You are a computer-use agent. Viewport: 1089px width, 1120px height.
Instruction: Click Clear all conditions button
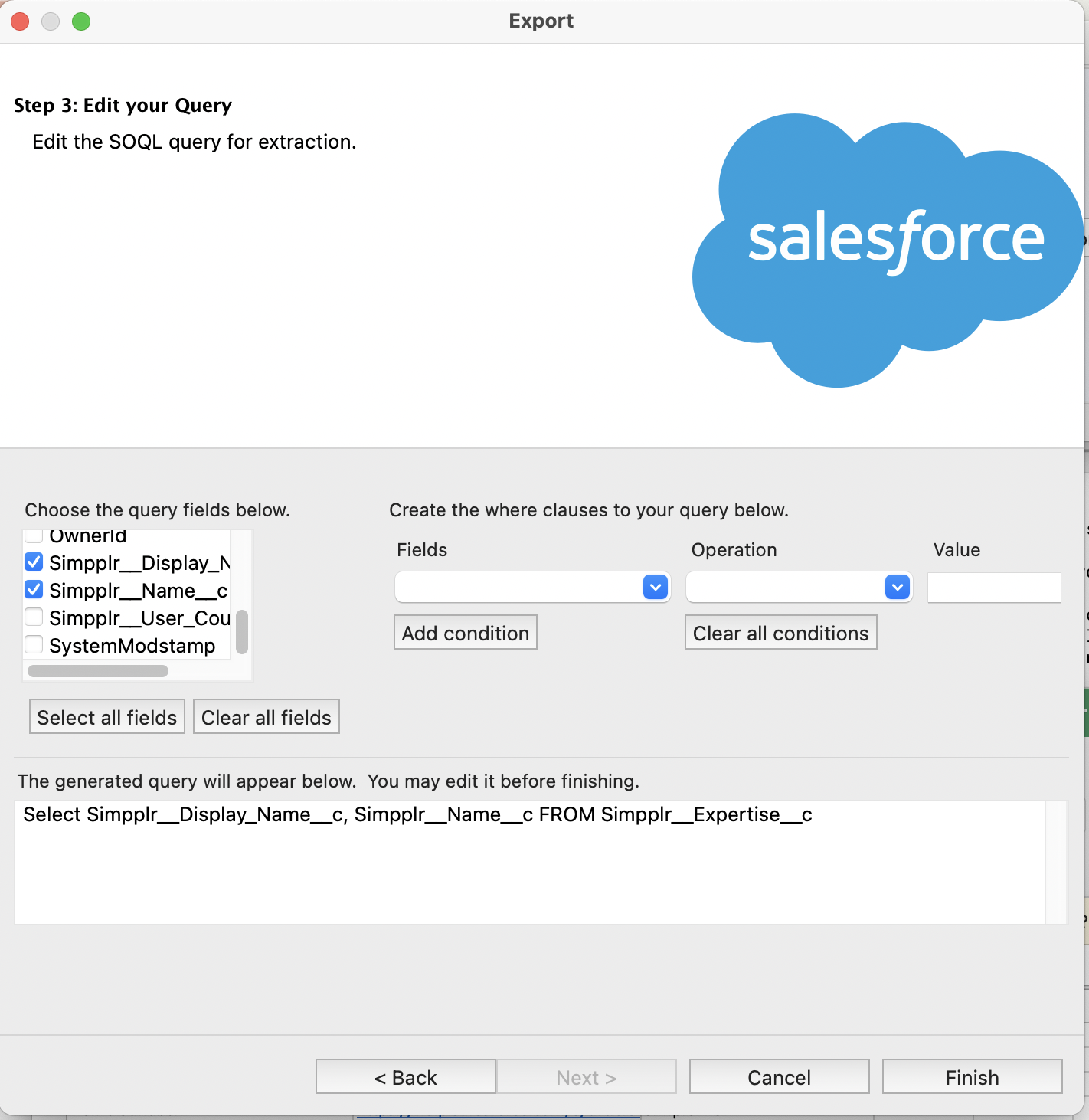[x=780, y=633]
